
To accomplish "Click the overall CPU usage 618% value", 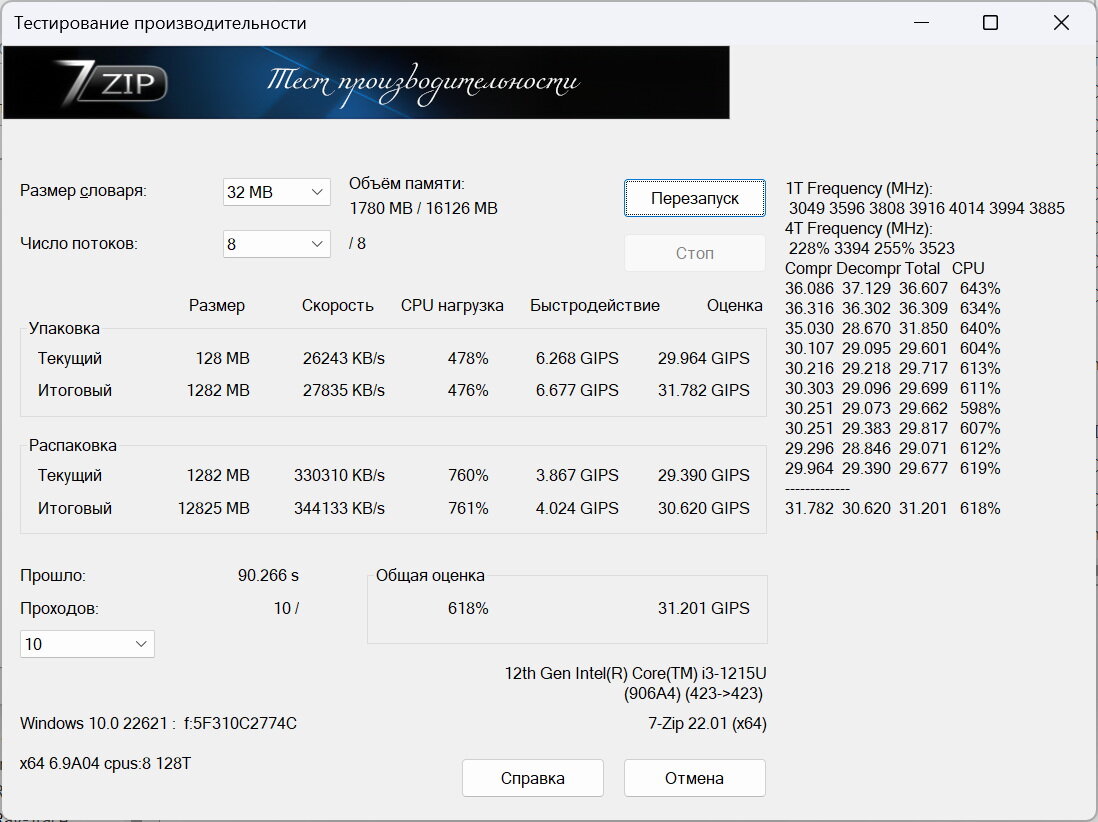I will click(468, 608).
